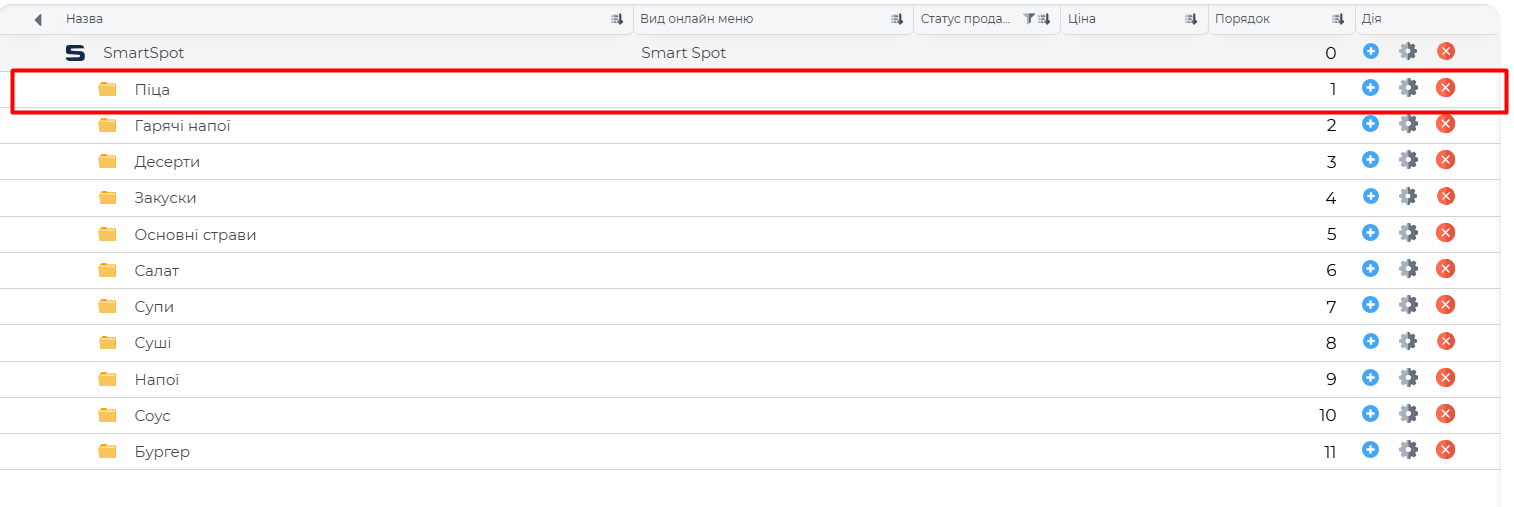
Task: Click the plus icon in Суші row
Action: 1370,341
